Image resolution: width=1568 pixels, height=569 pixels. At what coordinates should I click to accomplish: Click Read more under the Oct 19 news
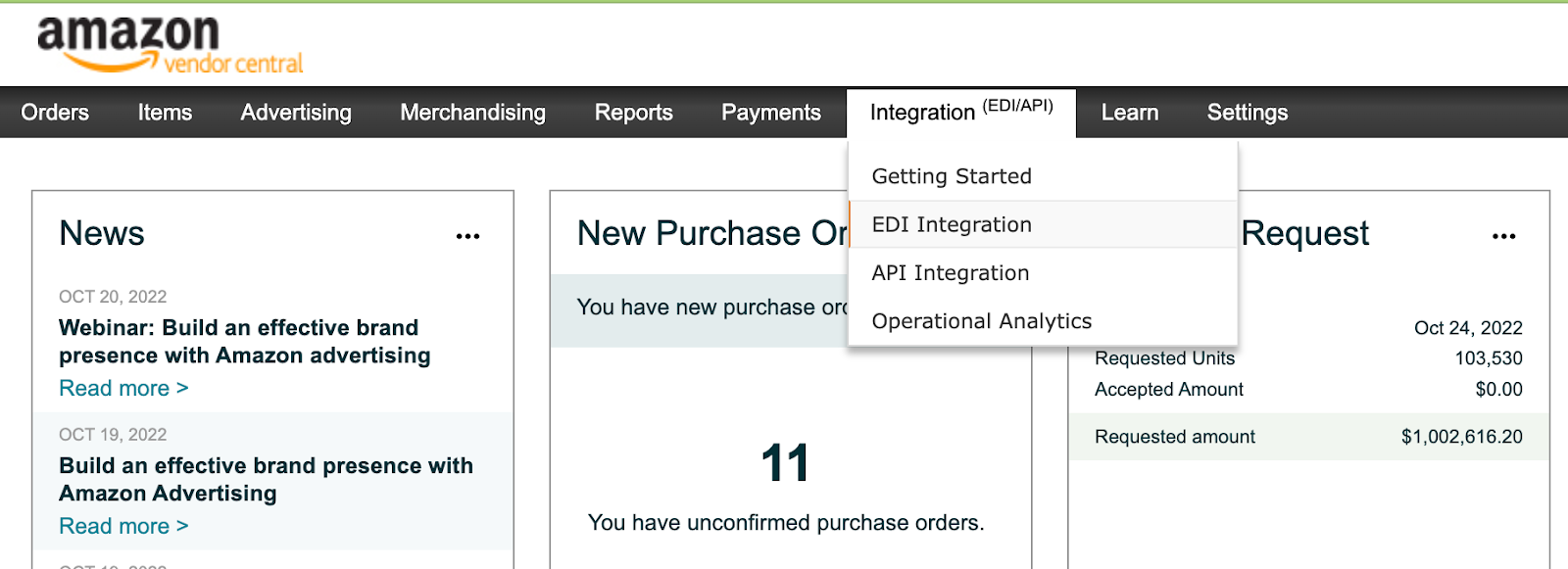[x=123, y=526]
